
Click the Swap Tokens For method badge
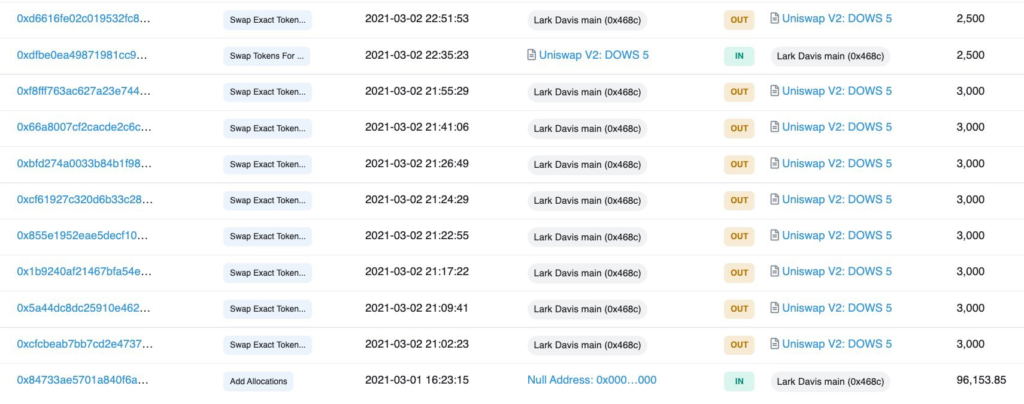tap(266, 56)
